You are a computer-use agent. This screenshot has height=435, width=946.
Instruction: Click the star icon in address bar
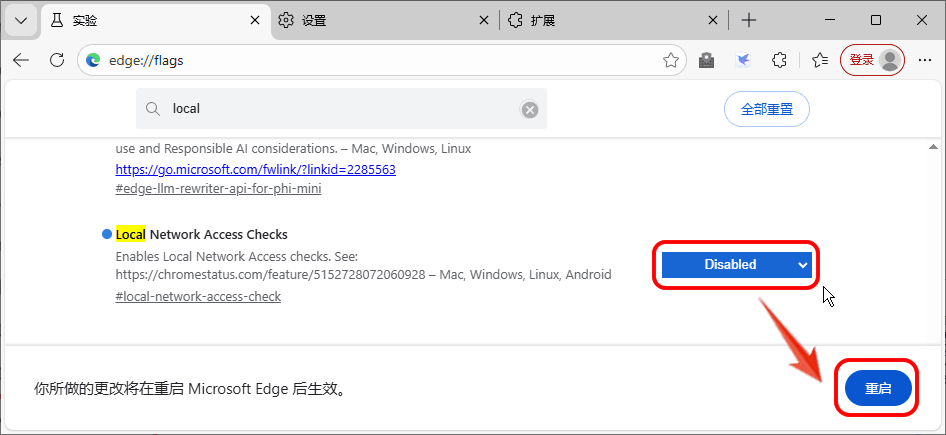(x=671, y=60)
